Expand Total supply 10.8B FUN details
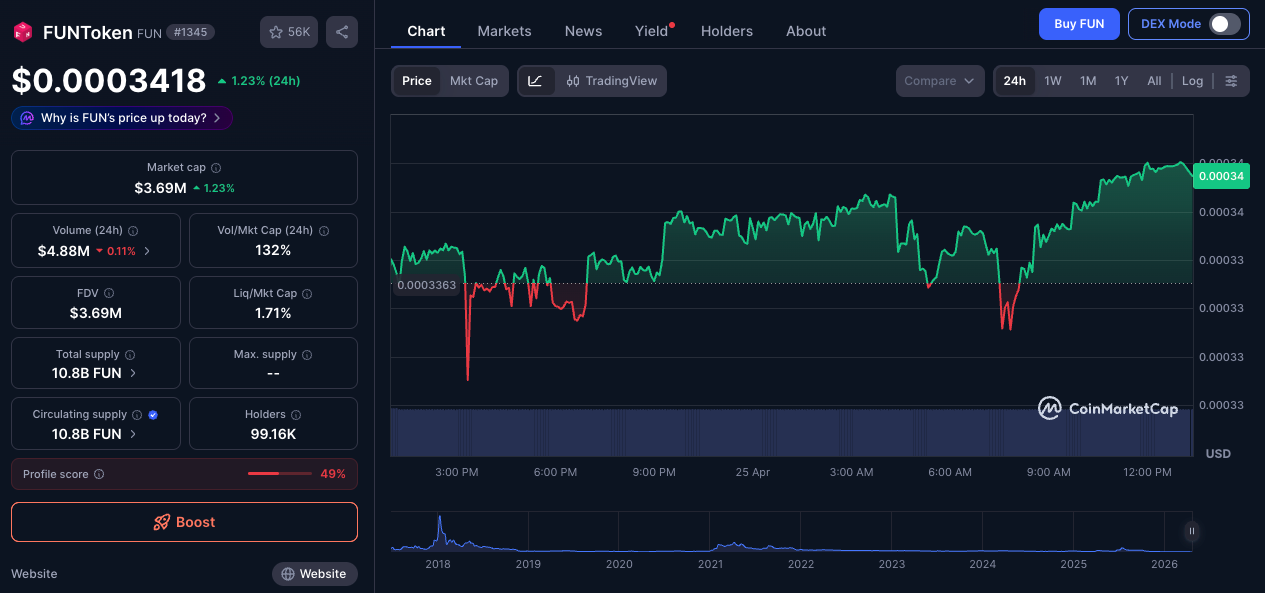 [133, 373]
